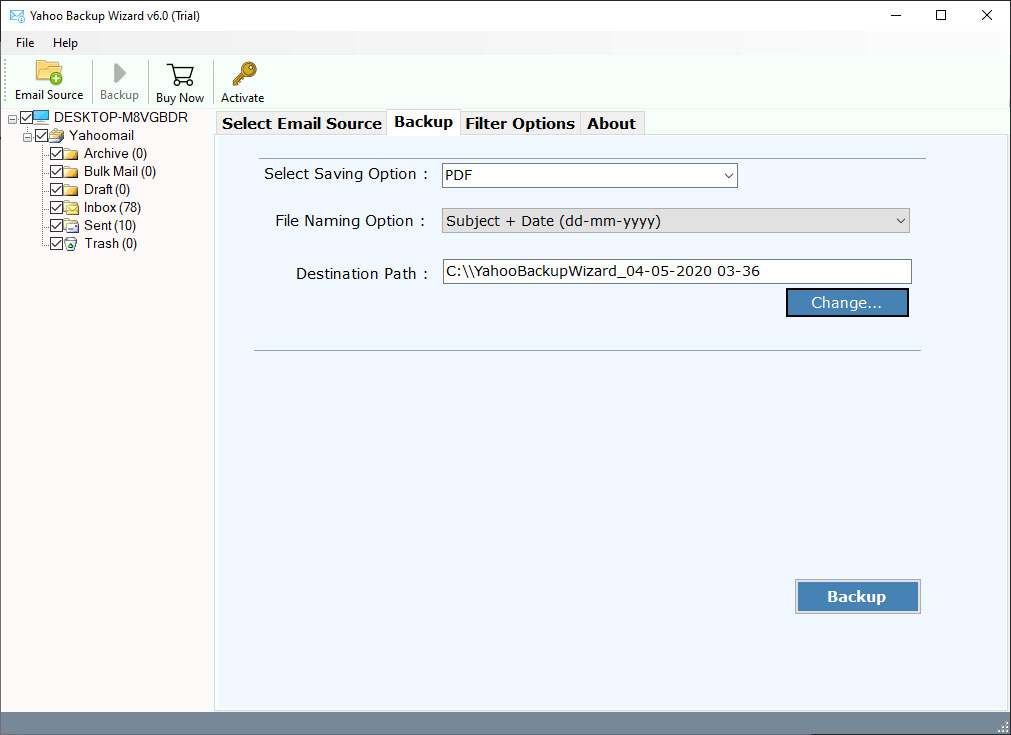Select the Sent (10) tree label
The image size is (1011, 735).
[110, 226]
